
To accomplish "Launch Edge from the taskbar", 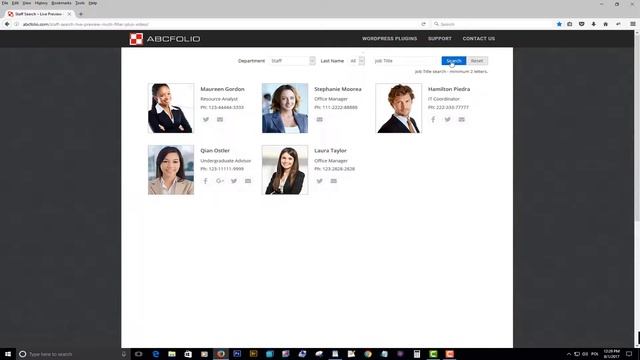I will [156, 354].
